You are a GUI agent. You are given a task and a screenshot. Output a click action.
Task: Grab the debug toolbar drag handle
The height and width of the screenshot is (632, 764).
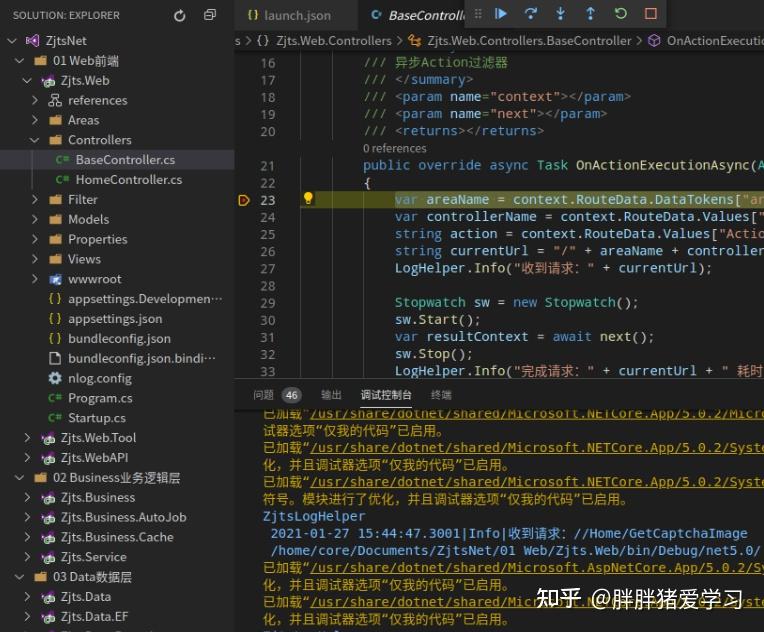click(x=478, y=14)
